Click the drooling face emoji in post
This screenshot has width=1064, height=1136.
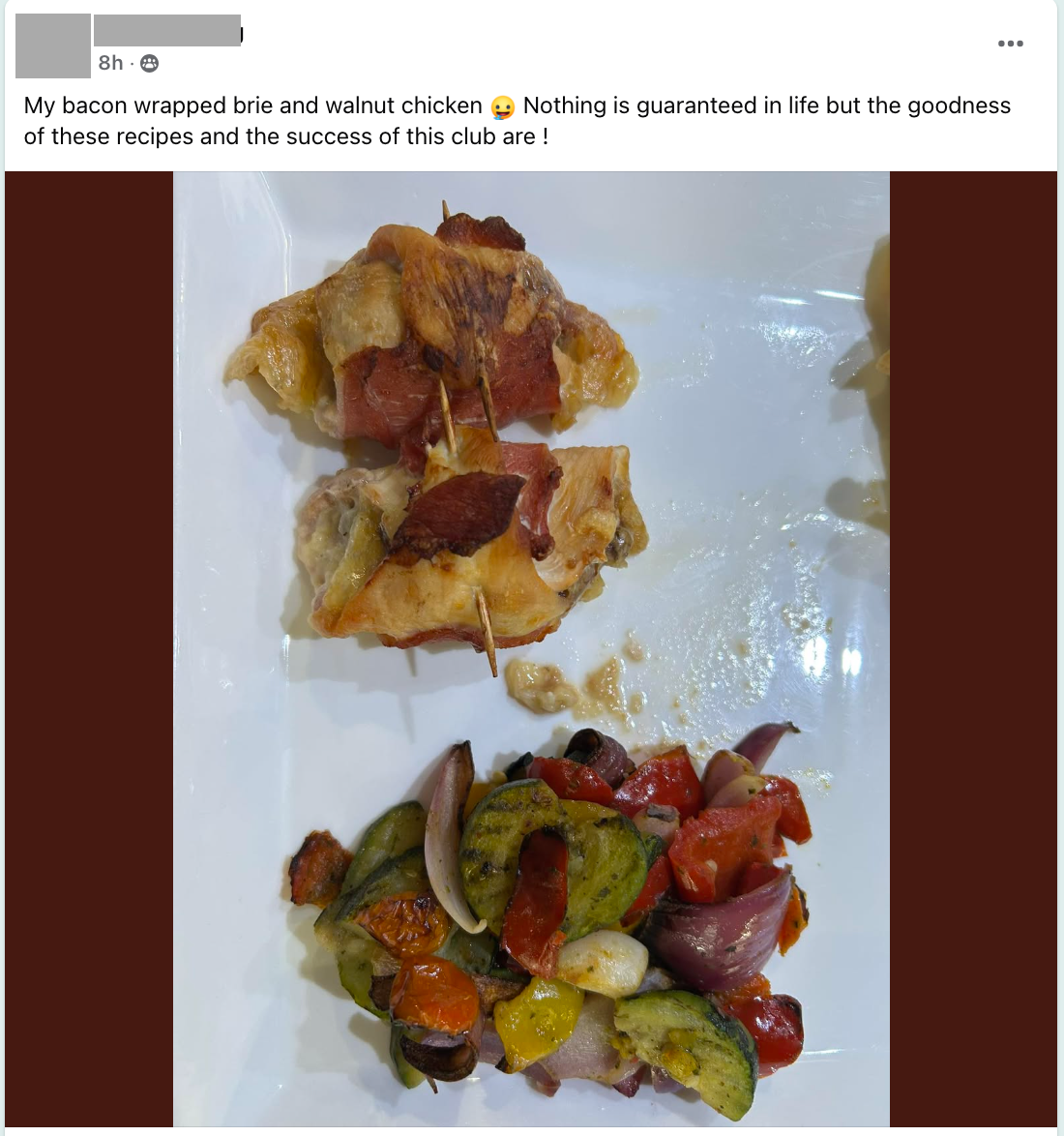pos(503,106)
